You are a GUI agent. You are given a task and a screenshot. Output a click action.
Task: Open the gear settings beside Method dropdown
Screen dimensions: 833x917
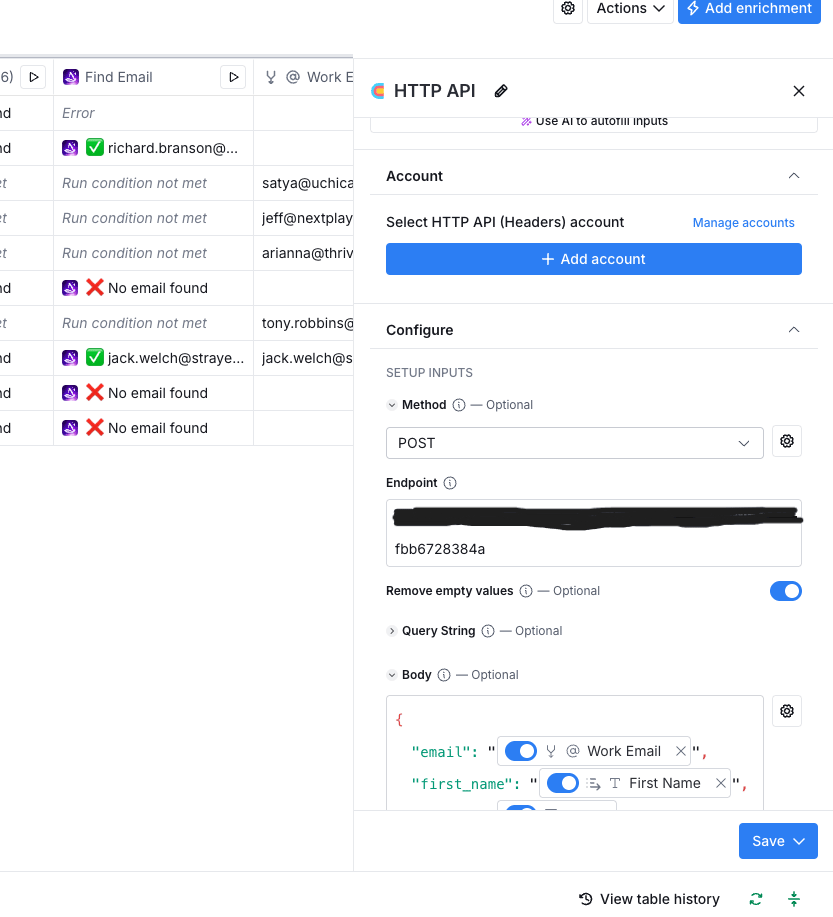[787, 441]
